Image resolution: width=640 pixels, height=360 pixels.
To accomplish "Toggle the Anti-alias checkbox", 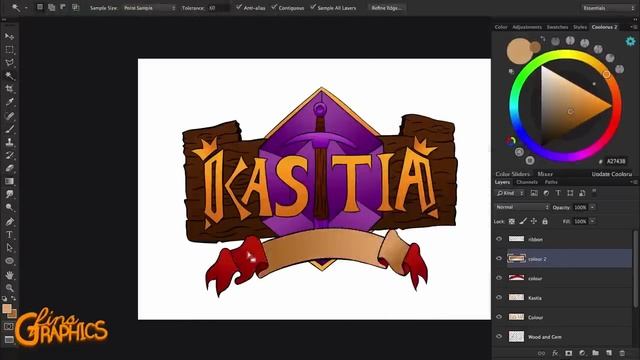I will pos(239,7).
